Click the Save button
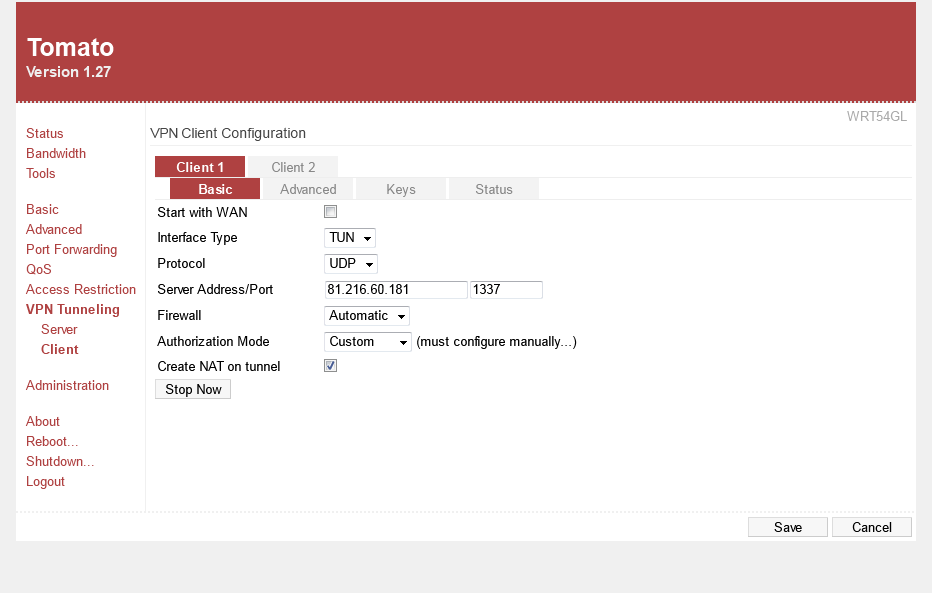The width and height of the screenshot is (932, 593). (787, 527)
